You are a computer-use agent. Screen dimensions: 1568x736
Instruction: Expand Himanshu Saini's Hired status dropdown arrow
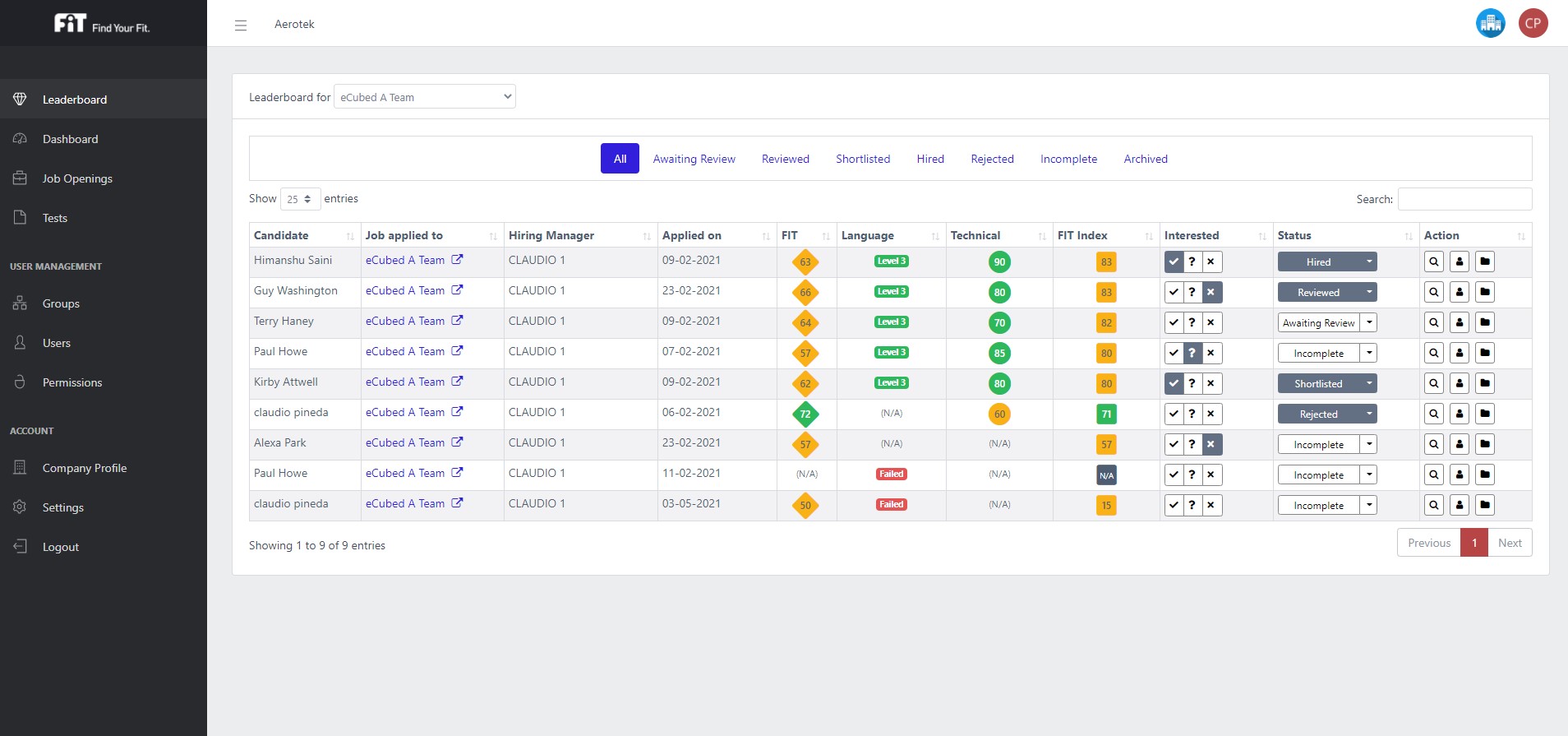(x=1369, y=262)
